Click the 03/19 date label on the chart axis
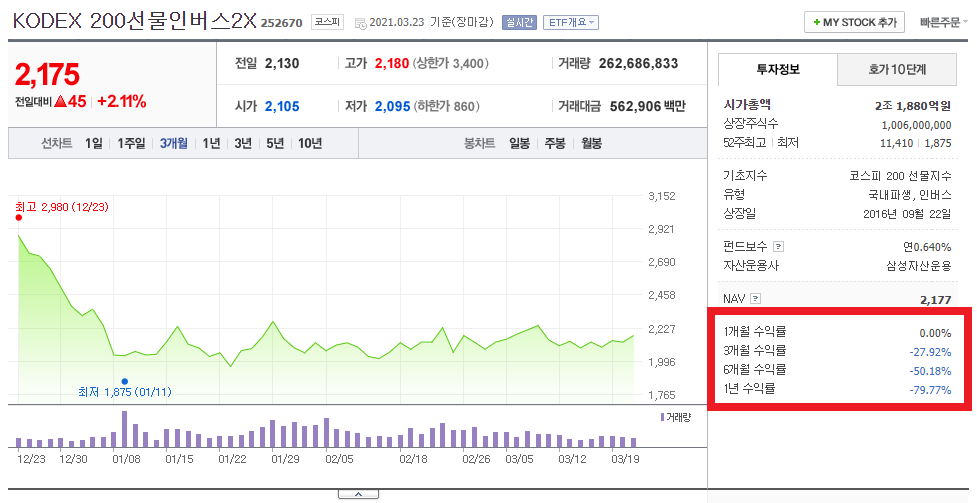Screen dimensions: 977x503 coord(625,459)
